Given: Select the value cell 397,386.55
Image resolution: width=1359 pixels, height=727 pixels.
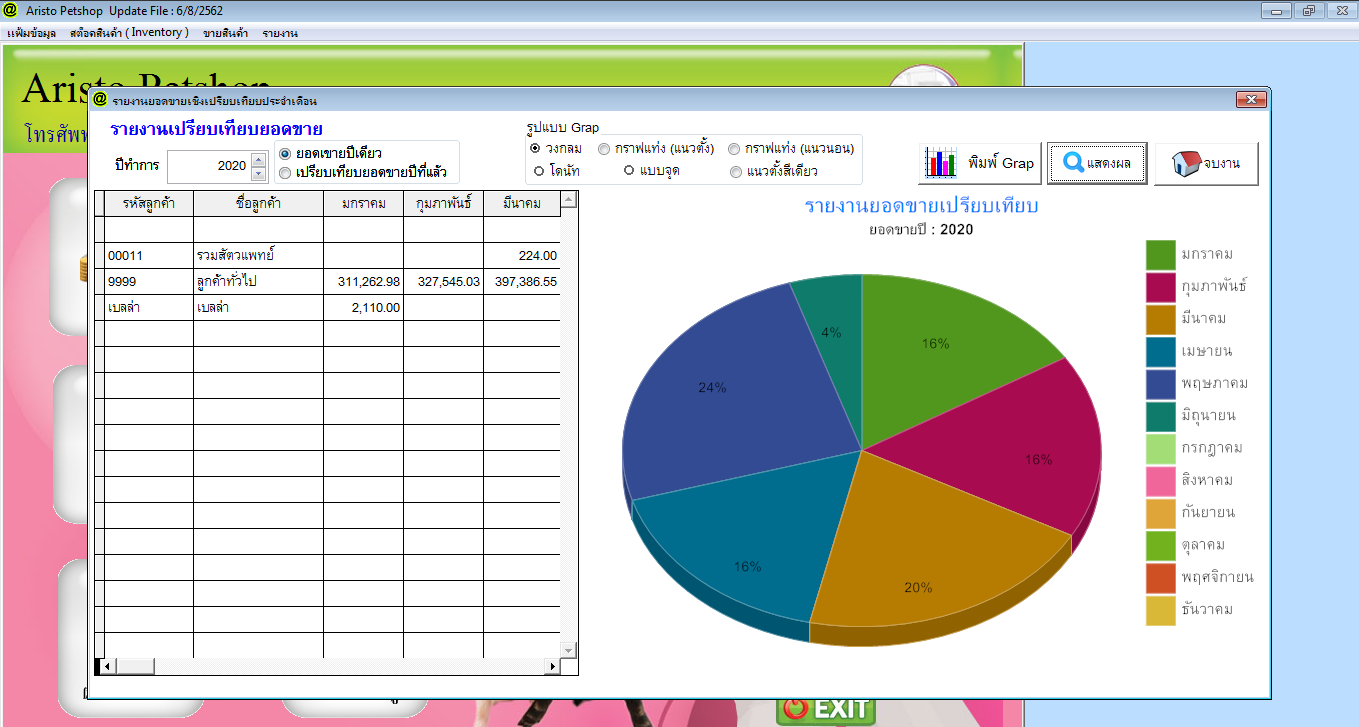Looking at the screenshot, I should coord(521,282).
